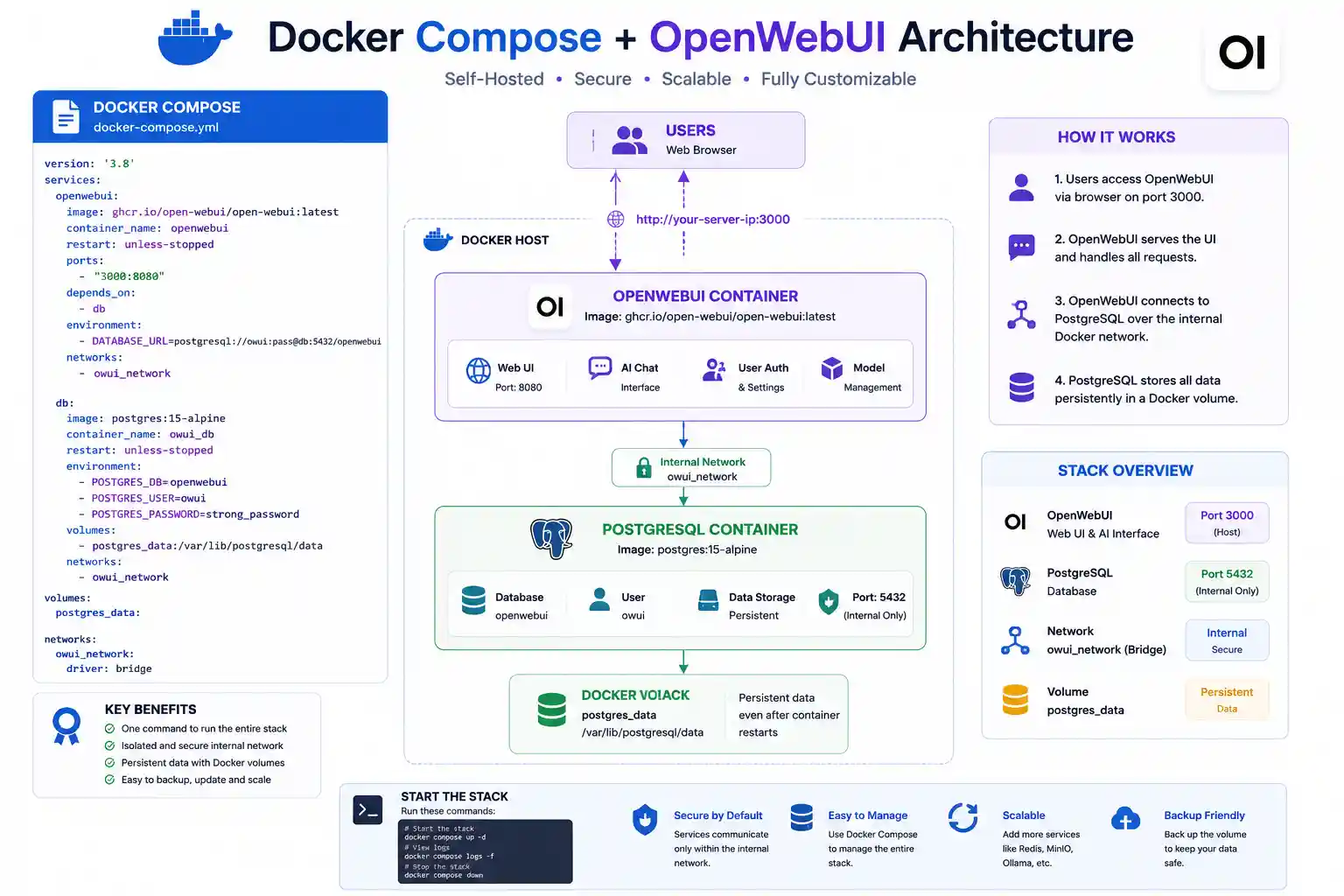Click the DATABASE_URL environment line
The image size is (1344, 896).
coord(230,341)
